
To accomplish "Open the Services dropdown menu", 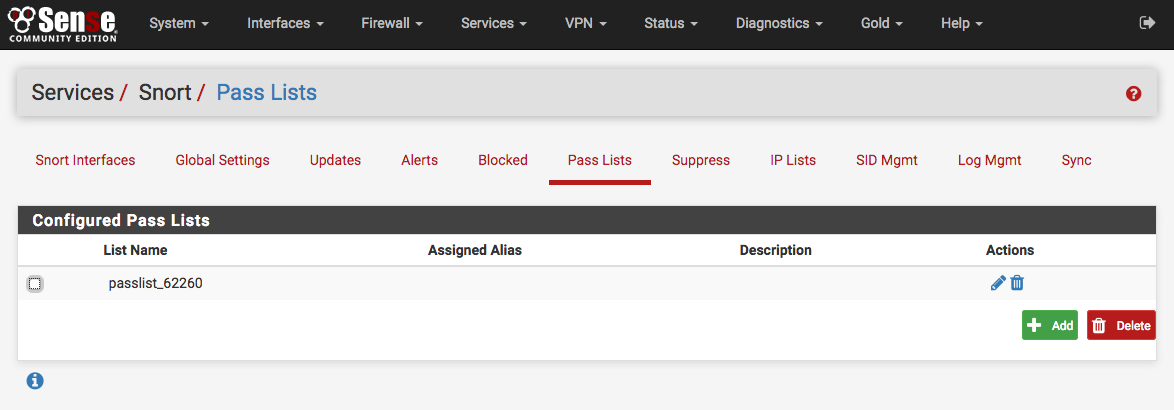I will pos(494,23).
